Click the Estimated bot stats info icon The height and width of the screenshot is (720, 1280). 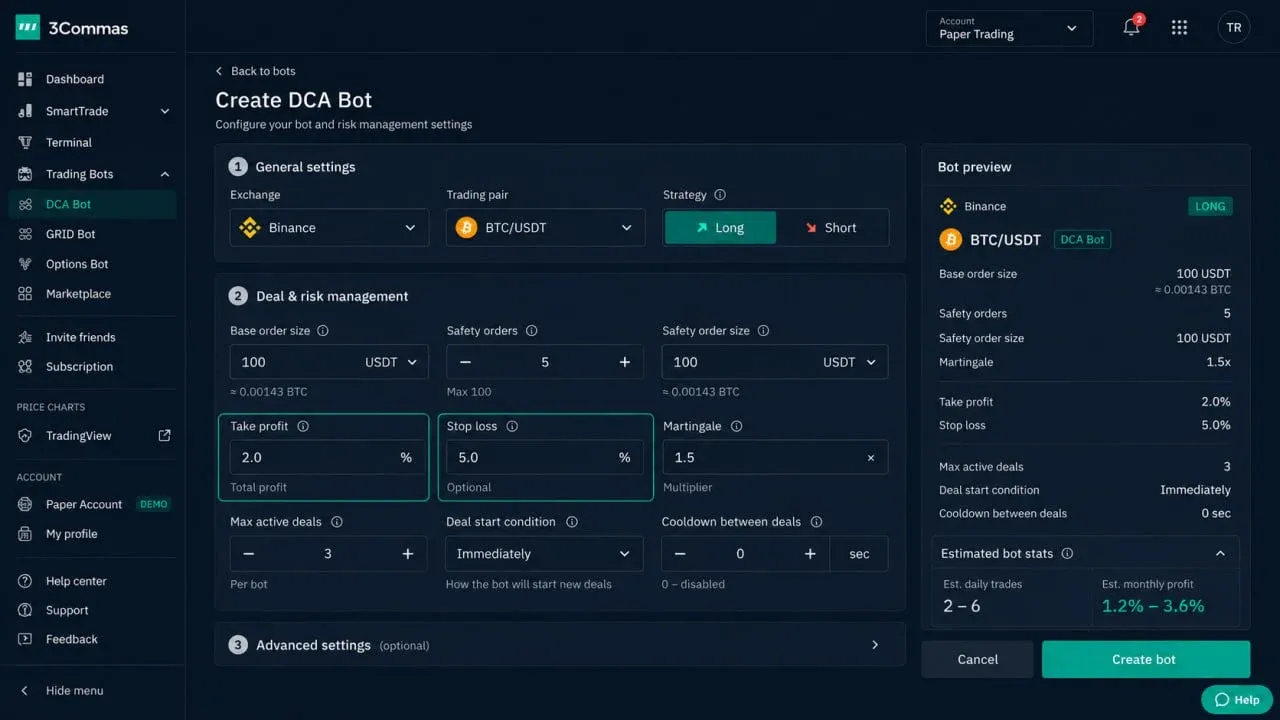tap(1067, 553)
